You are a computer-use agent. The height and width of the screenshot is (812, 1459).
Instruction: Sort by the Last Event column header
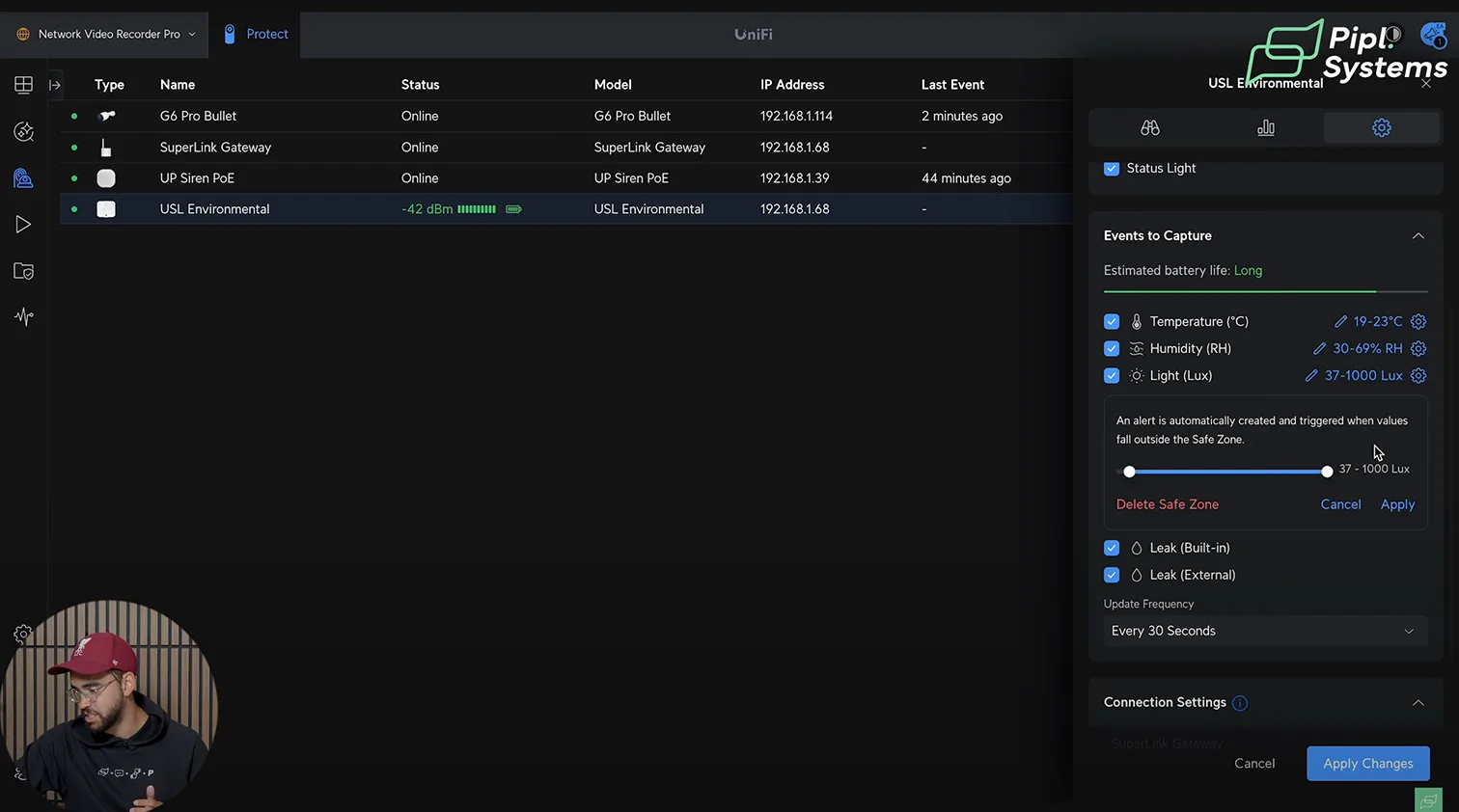coord(952,85)
